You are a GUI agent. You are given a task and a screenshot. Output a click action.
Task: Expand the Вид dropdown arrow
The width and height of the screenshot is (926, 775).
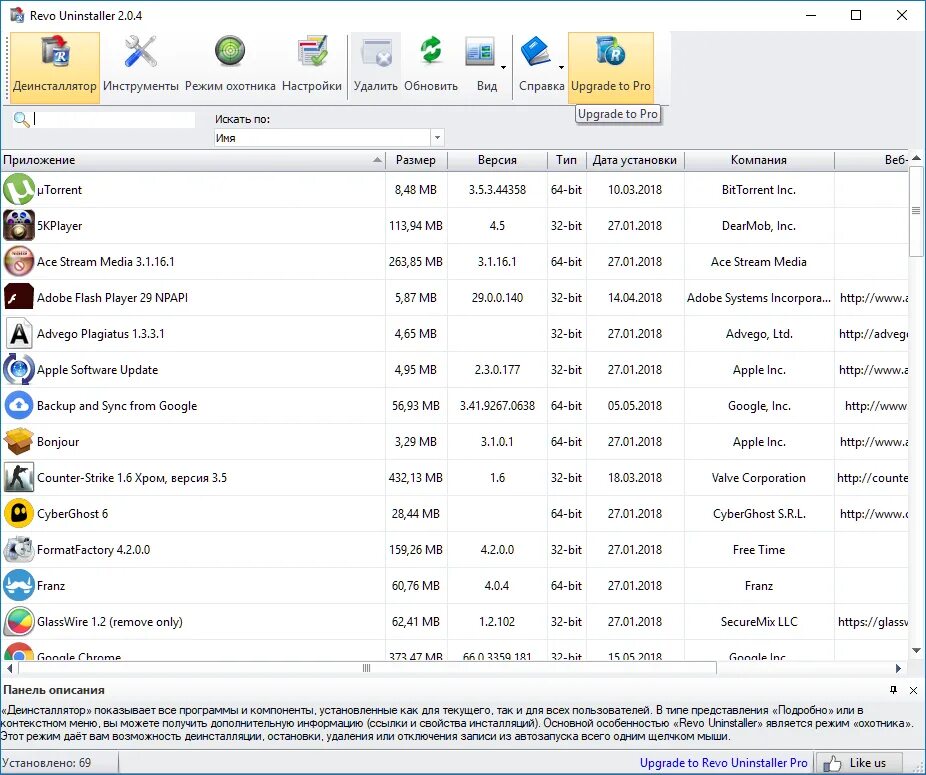point(503,67)
